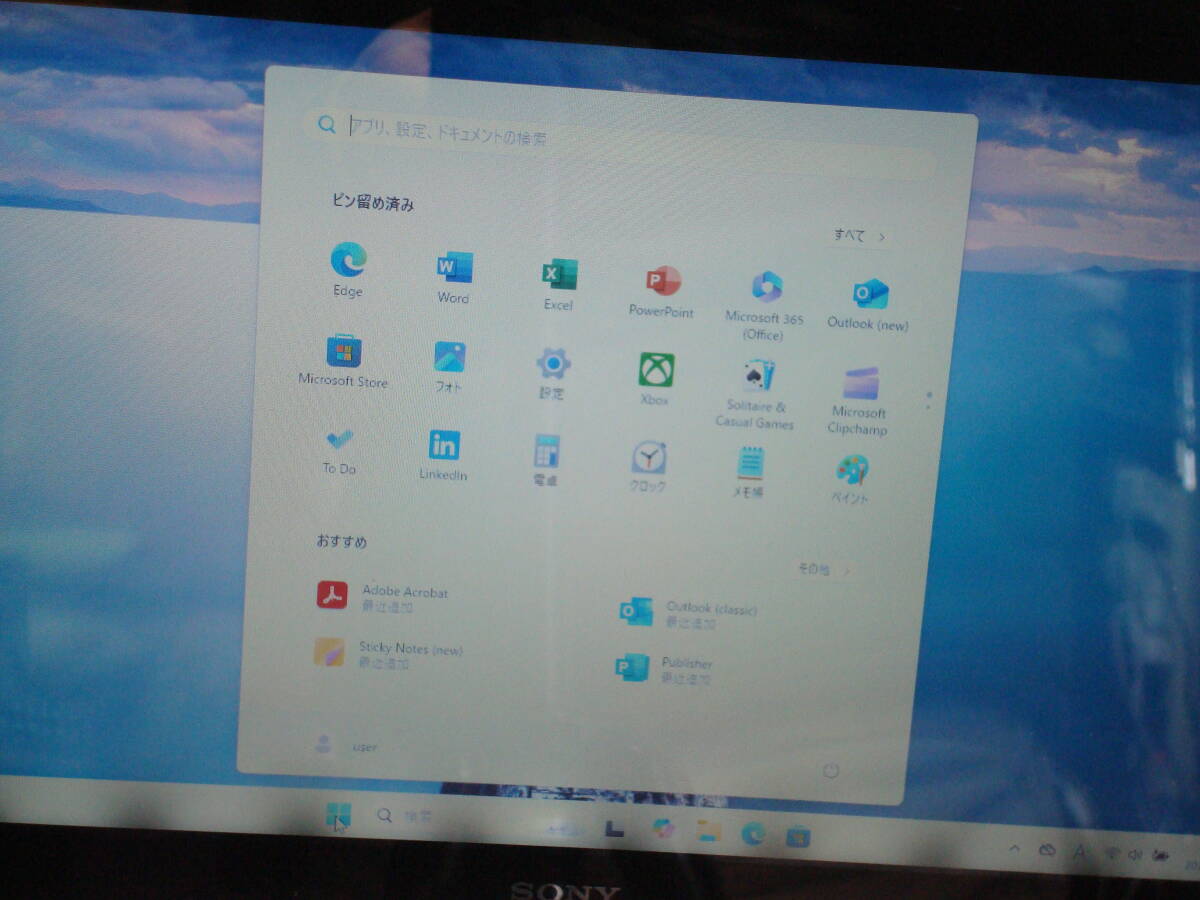Launch Microsoft Clipchamp
Screen dimensions: 1200x900
[859, 400]
